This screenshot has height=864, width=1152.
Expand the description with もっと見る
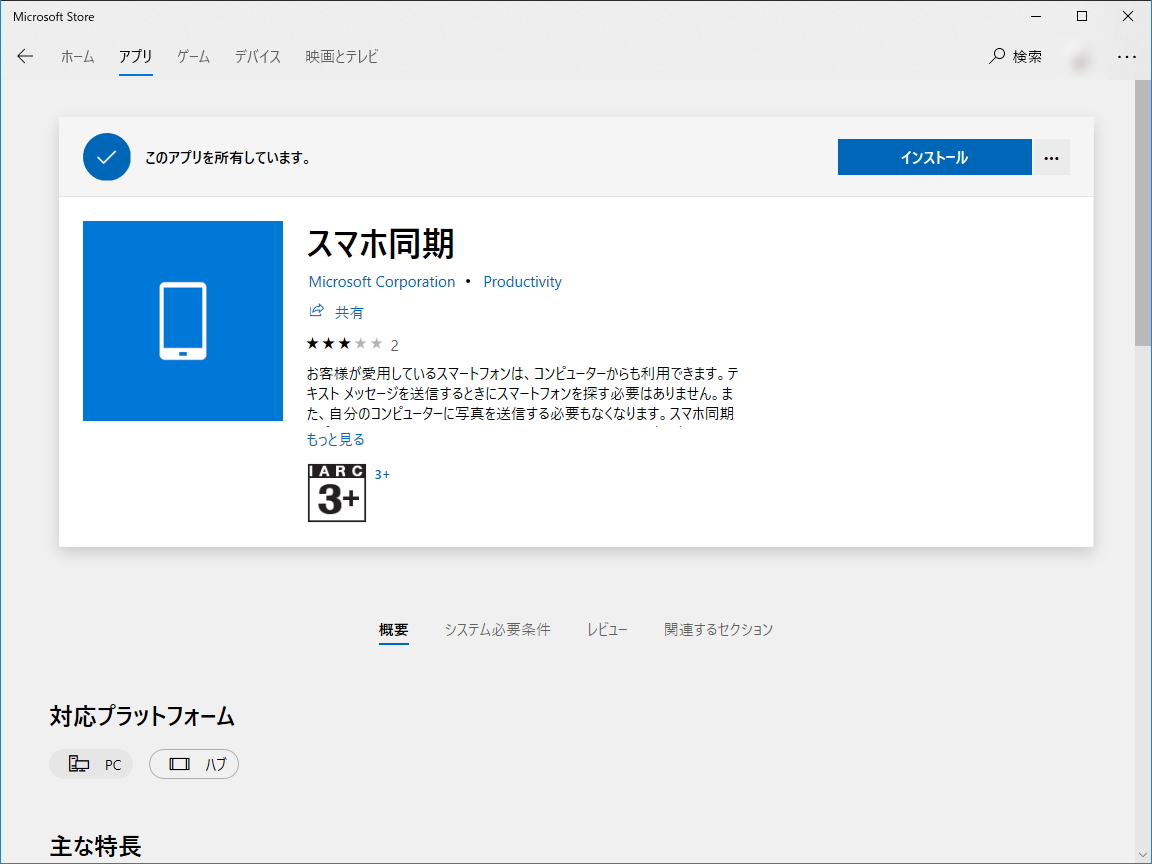[x=335, y=439]
